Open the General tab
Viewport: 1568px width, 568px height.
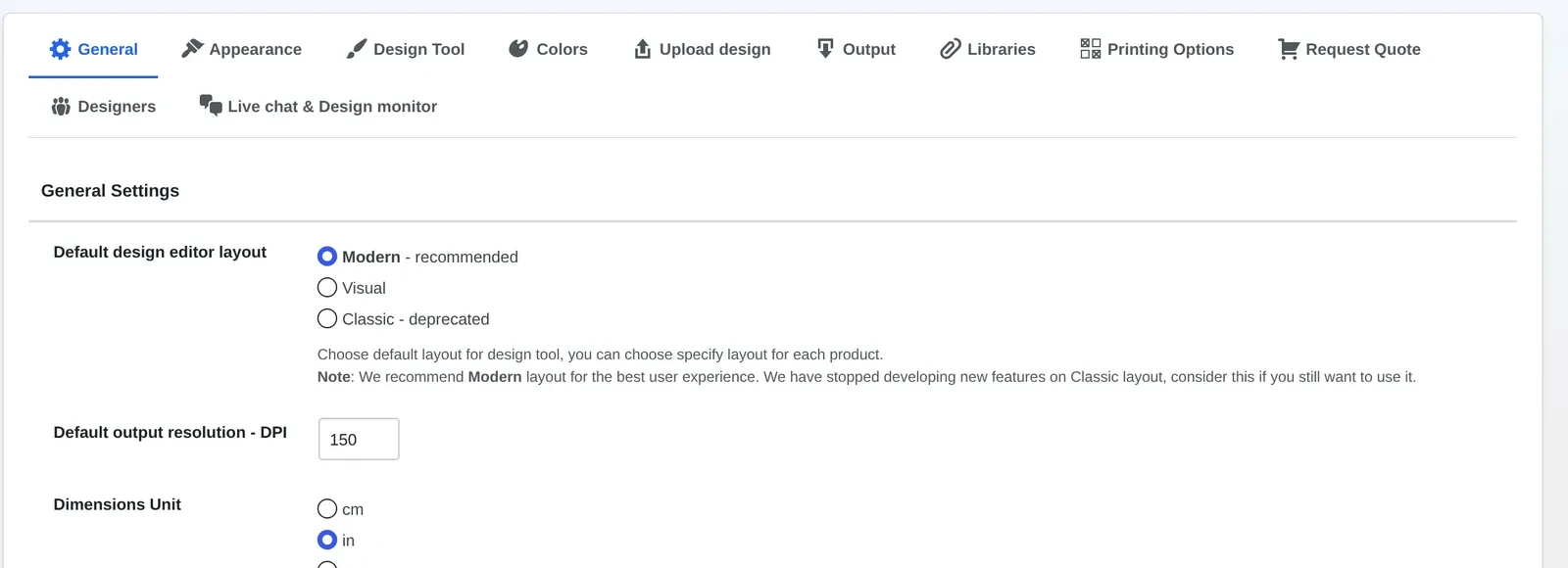point(93,49)
